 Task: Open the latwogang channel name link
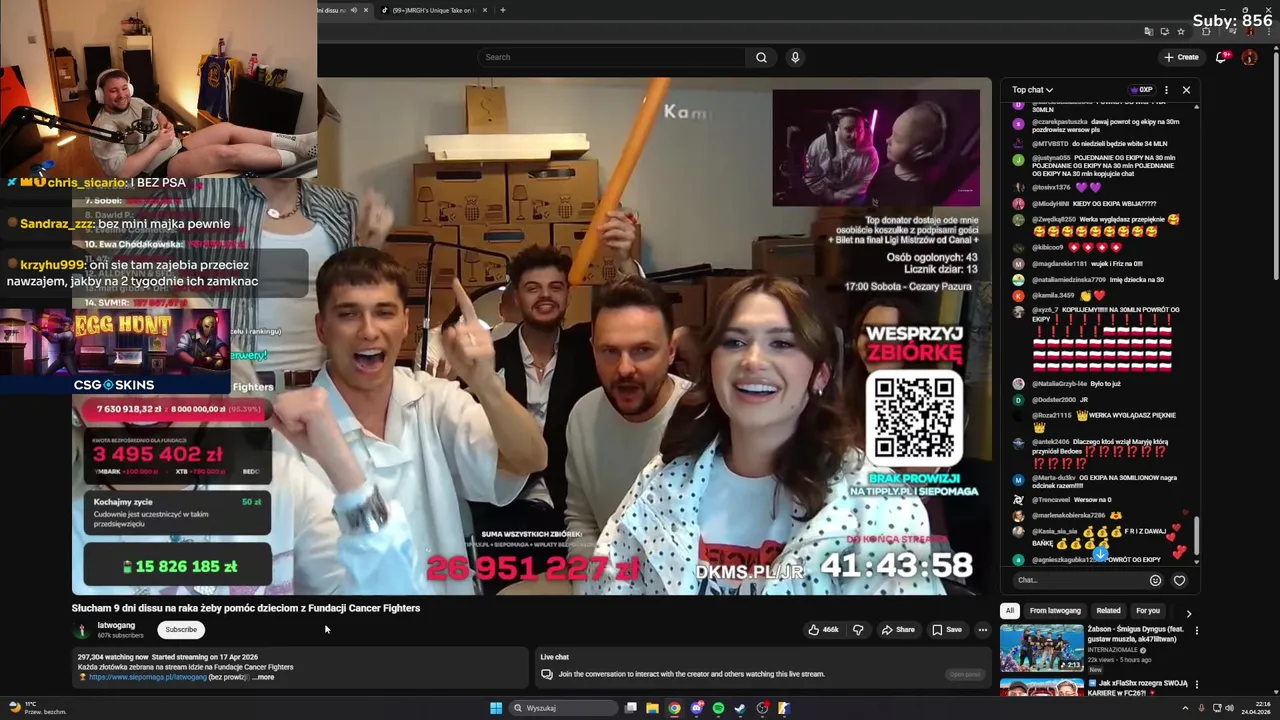(116, 625)
